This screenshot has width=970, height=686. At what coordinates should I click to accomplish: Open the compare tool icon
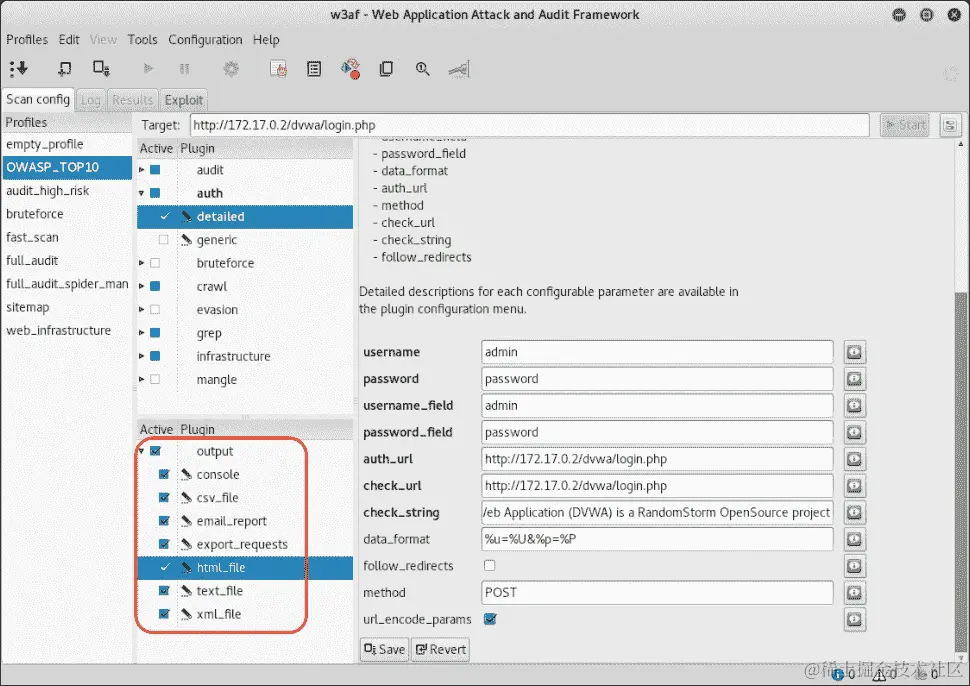[386, 68]
